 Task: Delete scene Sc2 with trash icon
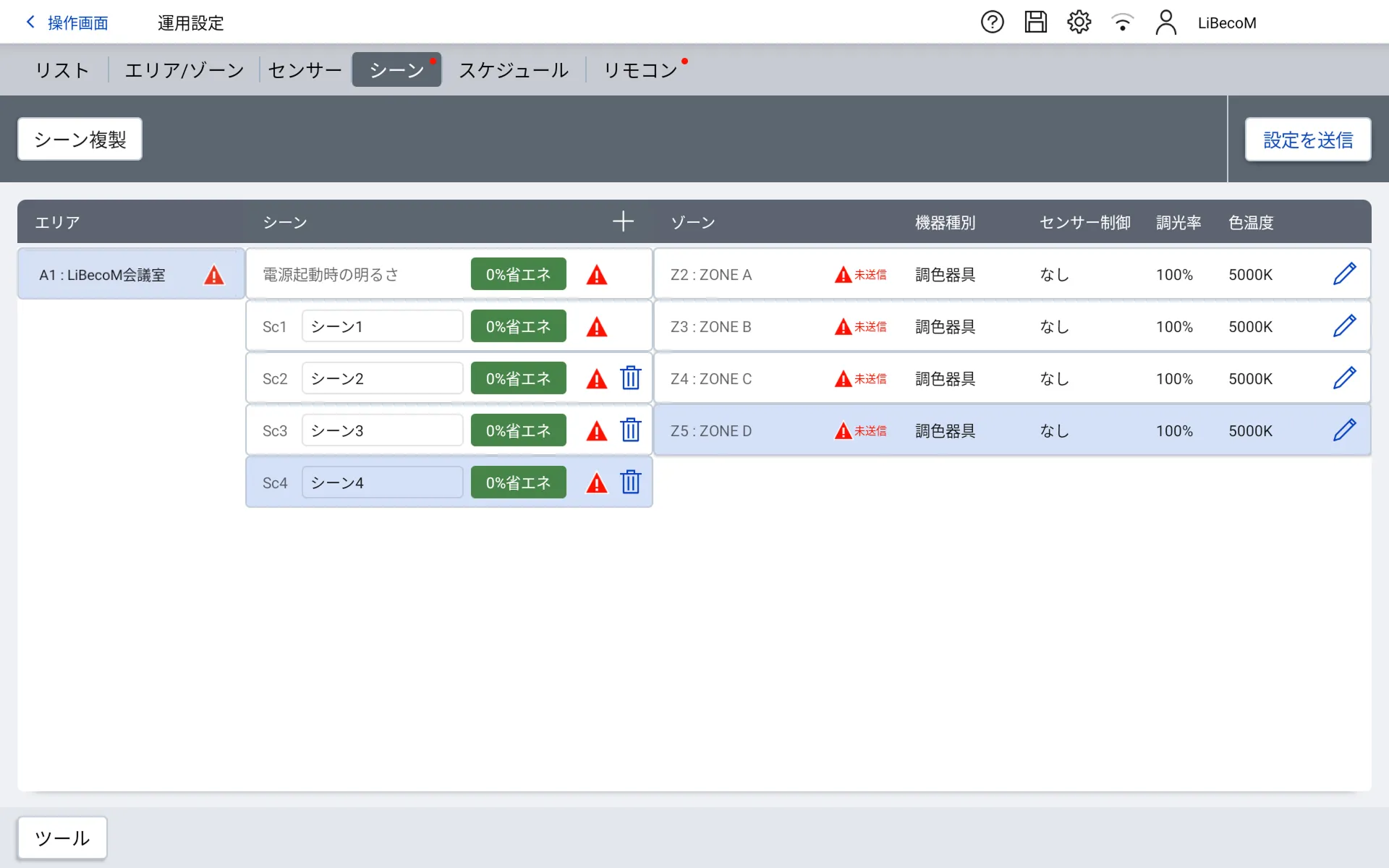630,378
